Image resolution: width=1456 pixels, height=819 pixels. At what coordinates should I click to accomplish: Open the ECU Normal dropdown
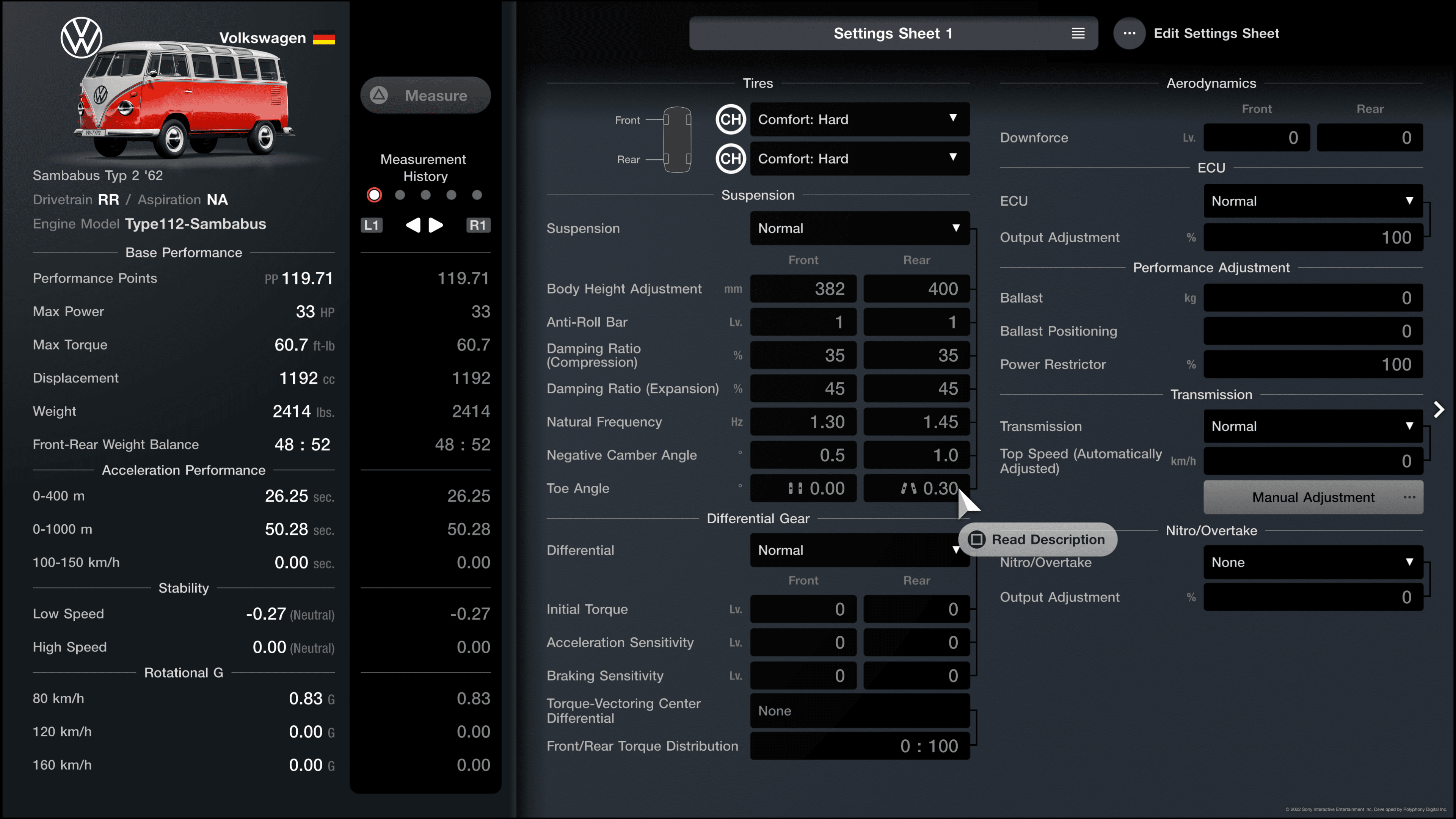click(1313, 201)
